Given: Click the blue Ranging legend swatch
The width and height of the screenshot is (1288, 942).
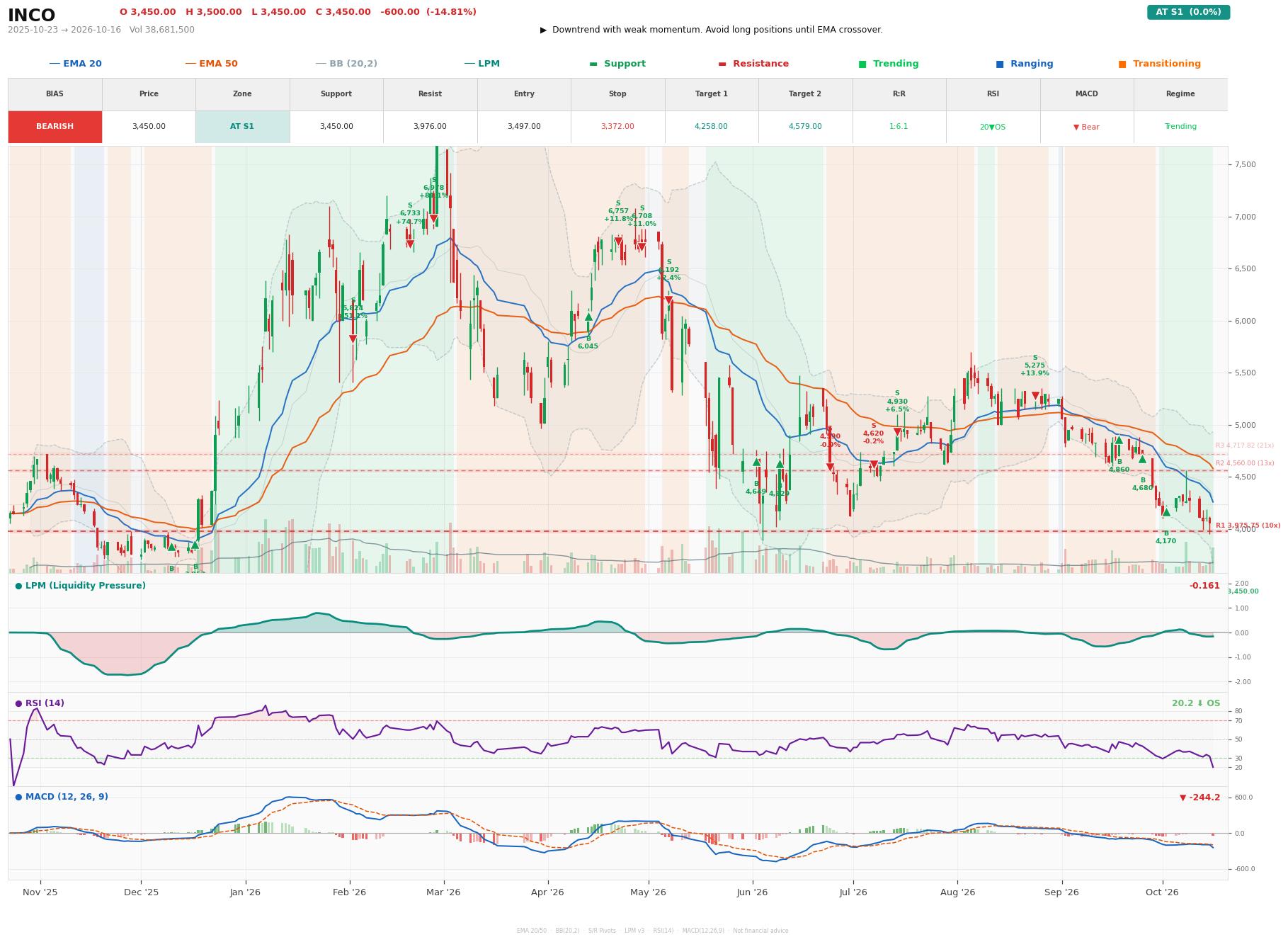Looking at the screenshot, I should 1000,64.
